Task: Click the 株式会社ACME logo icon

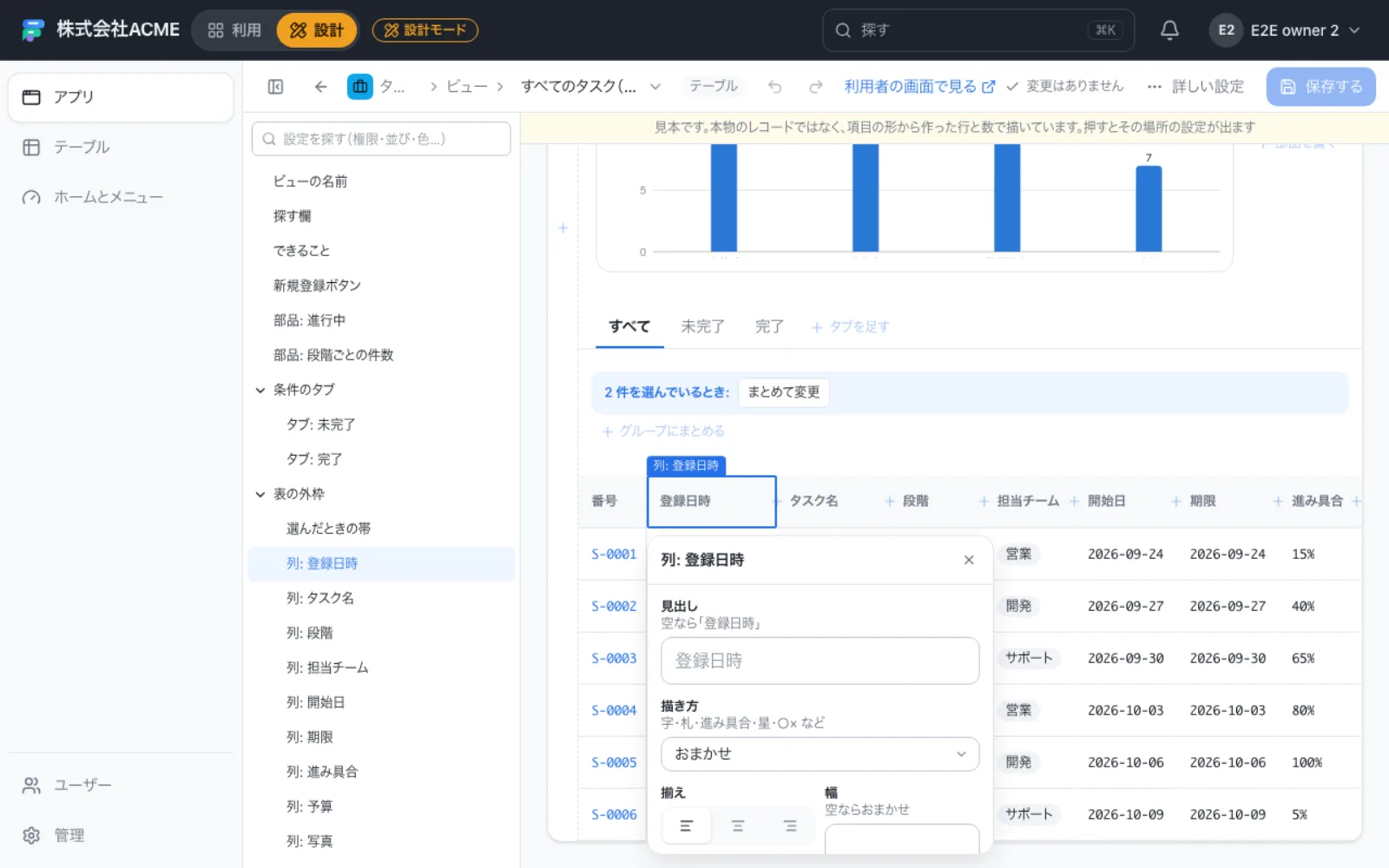Action: [x=32, y=30]
